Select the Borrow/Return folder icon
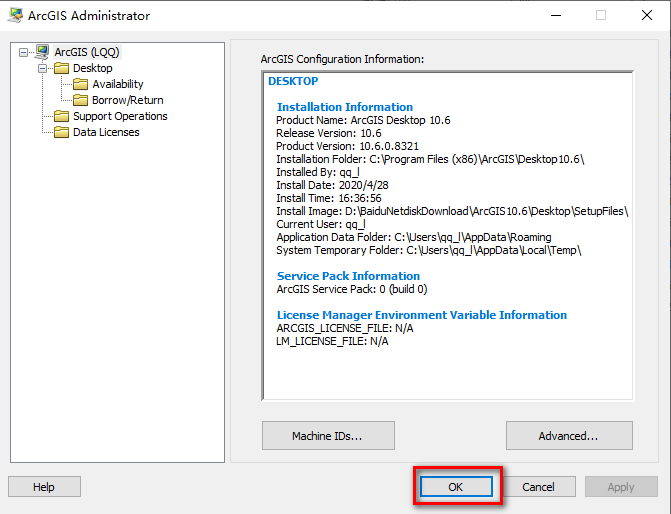 tap(81, 100)
